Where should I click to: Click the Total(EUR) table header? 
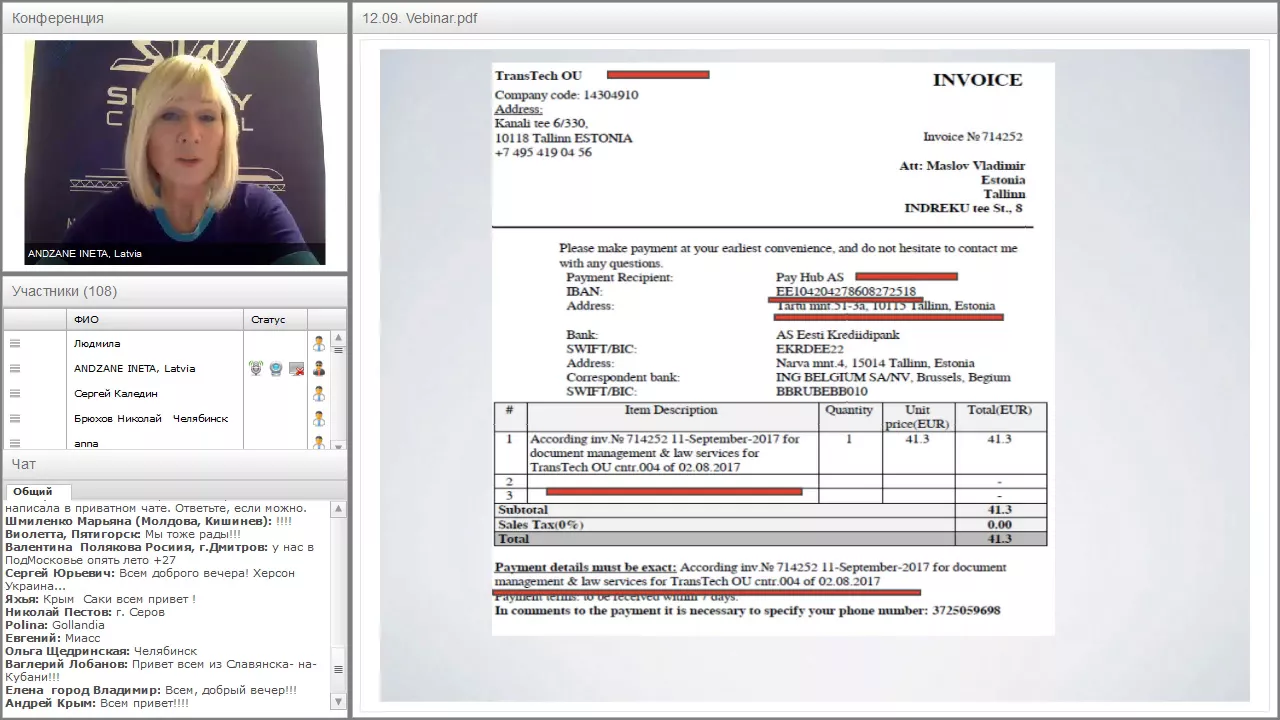point(1000,410)
